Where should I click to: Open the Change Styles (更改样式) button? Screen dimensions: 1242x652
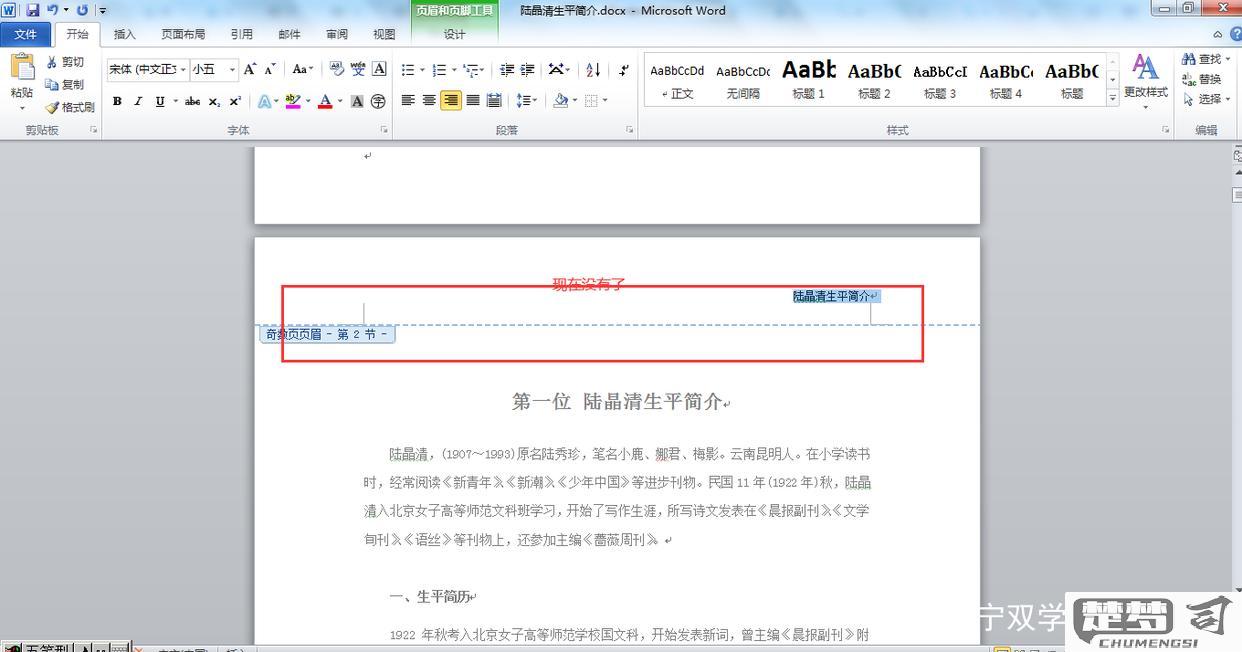pos(1145,79)
